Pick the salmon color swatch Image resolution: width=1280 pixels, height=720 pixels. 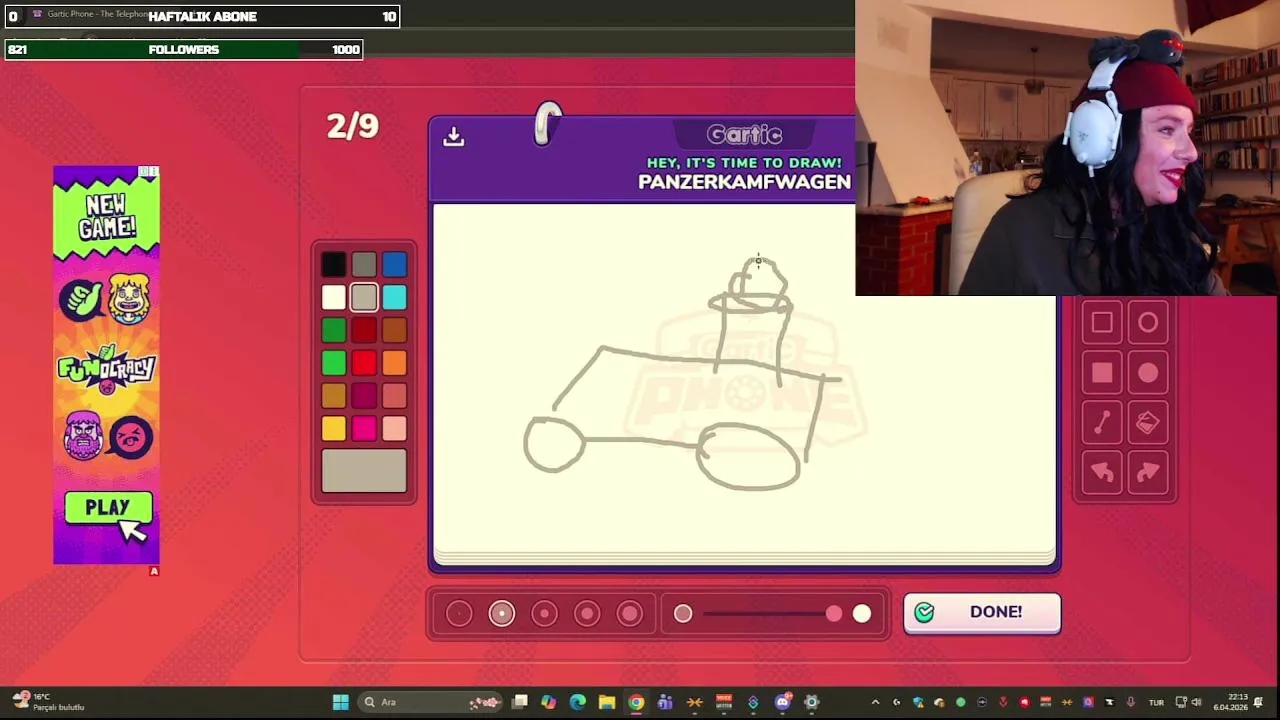(x=394, y=396)
